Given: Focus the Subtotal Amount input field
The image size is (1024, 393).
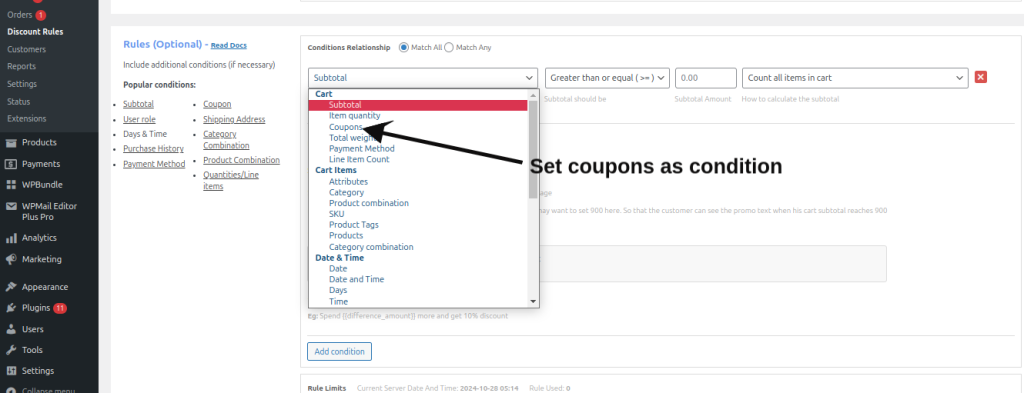Looking at the screenshot, I should coord(706,78).
